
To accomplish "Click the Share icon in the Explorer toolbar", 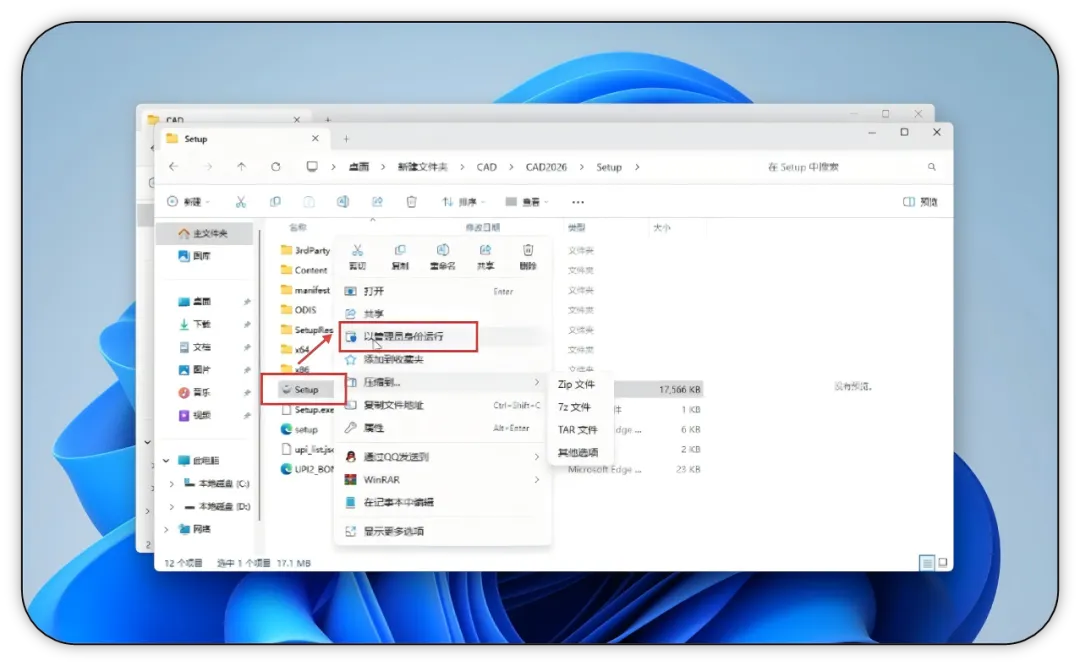I will [377, 202].
